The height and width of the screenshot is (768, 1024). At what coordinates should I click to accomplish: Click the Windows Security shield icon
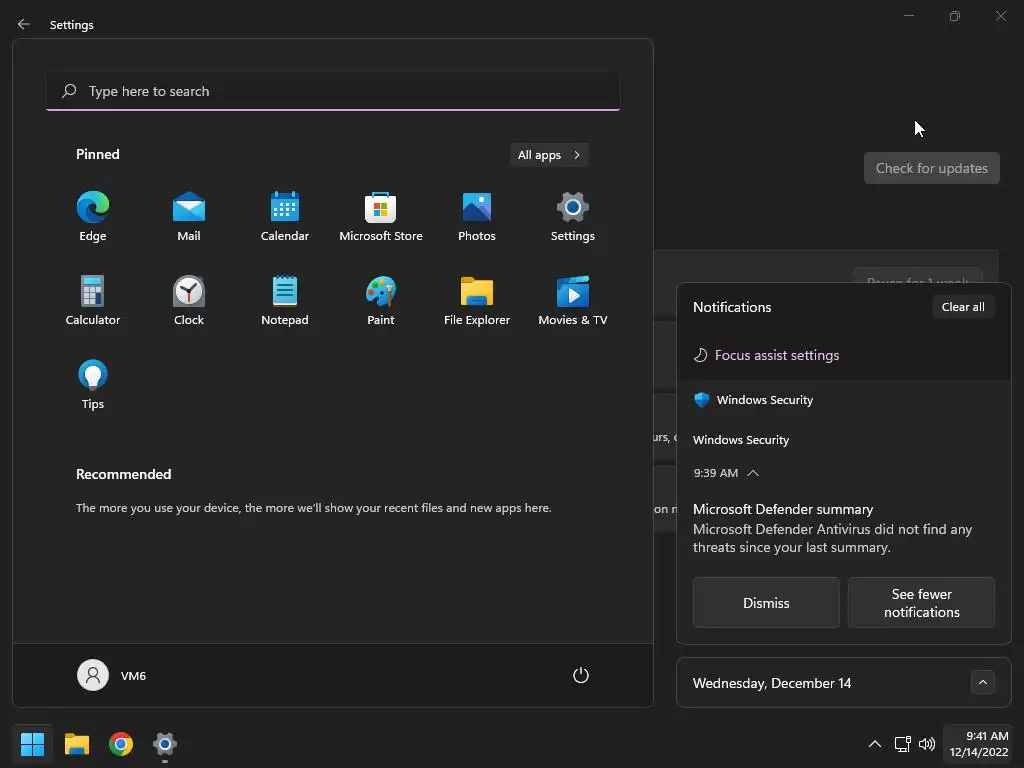click(701, 400)
